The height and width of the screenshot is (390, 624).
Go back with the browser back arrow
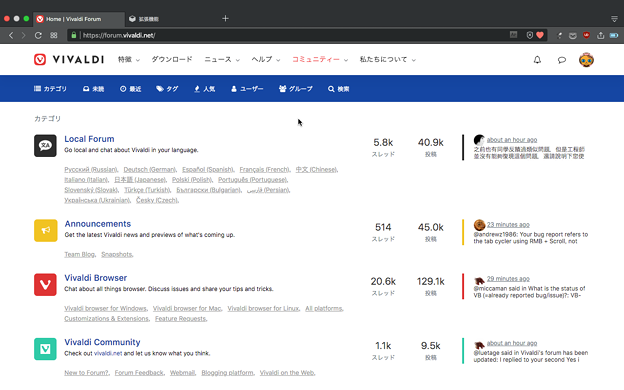click(11, 35)
